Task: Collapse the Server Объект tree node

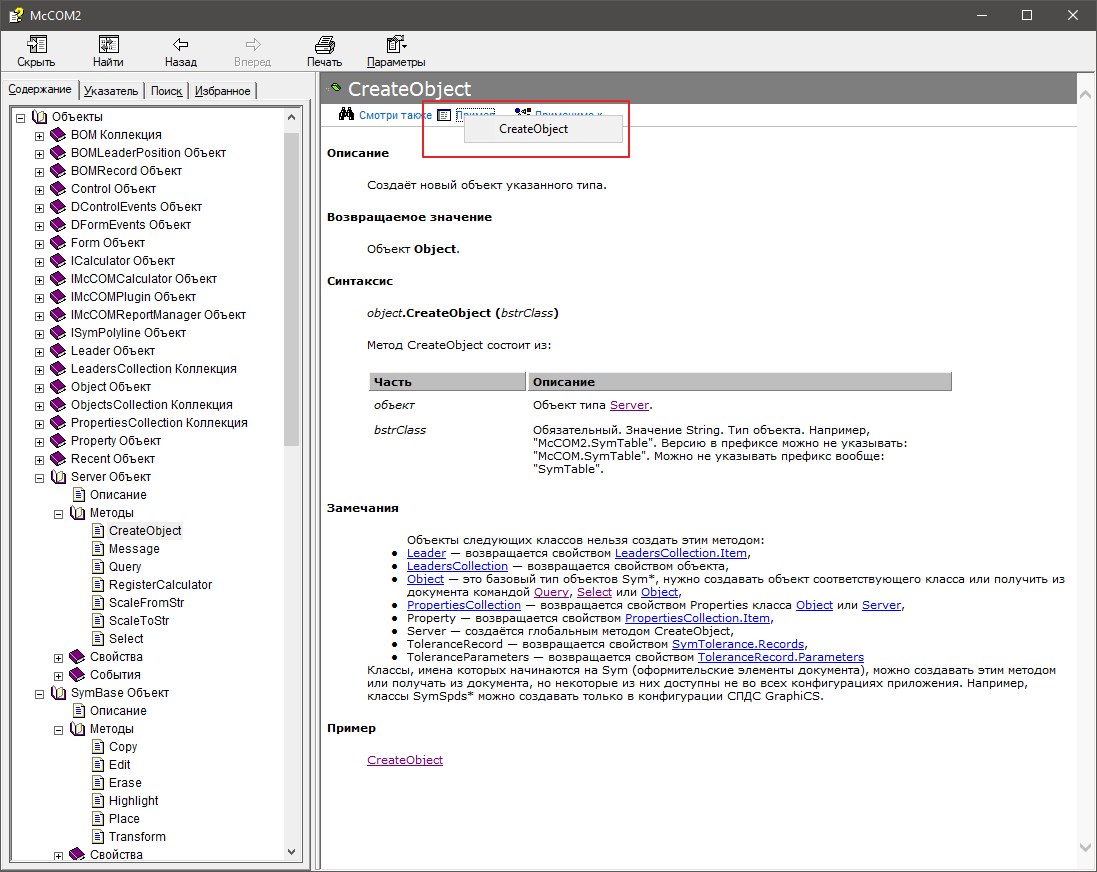Action: pyautogui.click(x=40, y=477)
